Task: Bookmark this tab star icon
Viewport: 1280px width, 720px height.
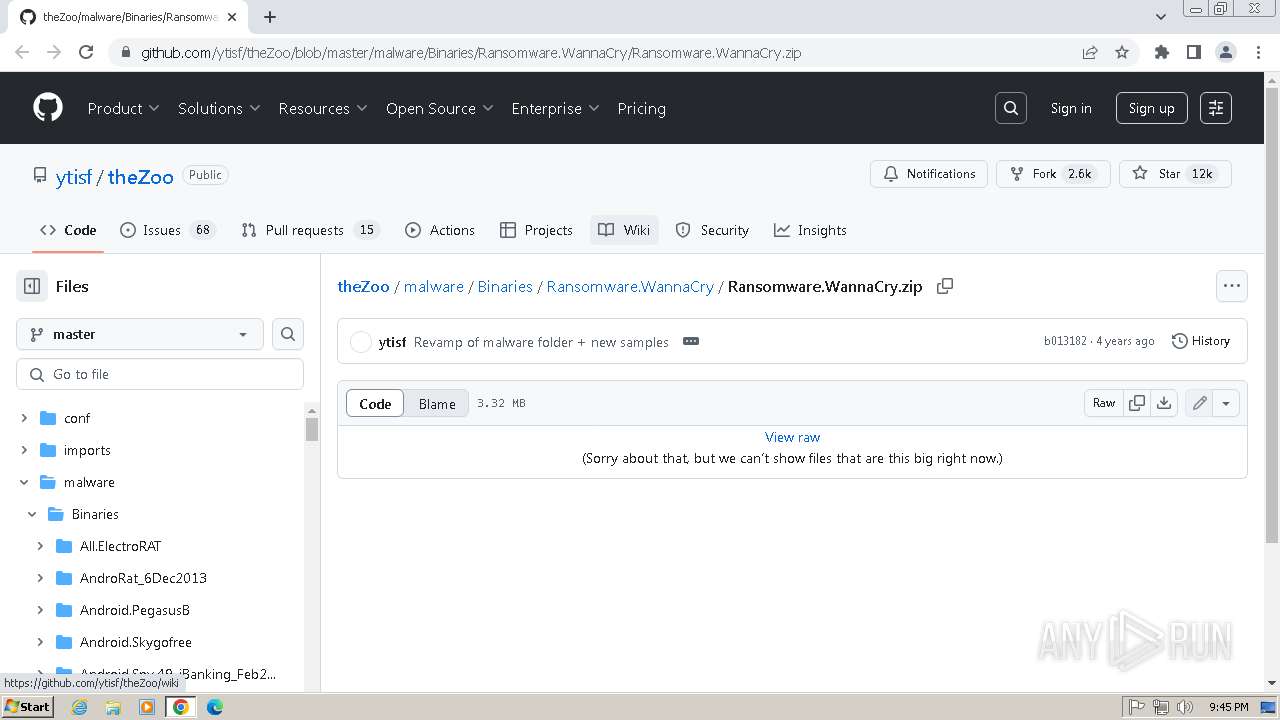Action: (x=1122, y=52)
